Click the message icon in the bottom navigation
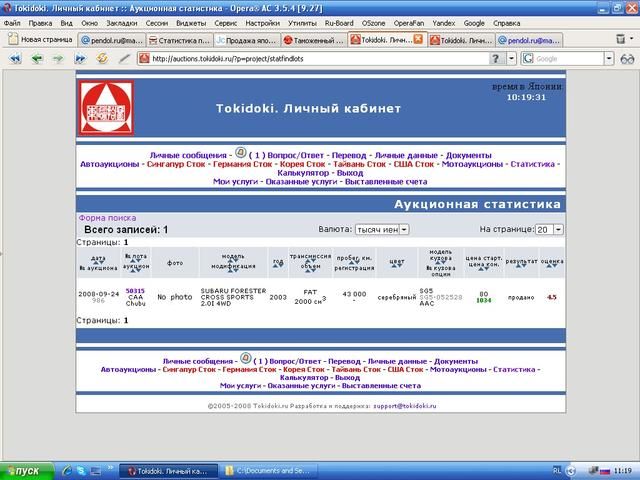 [245, 358]
